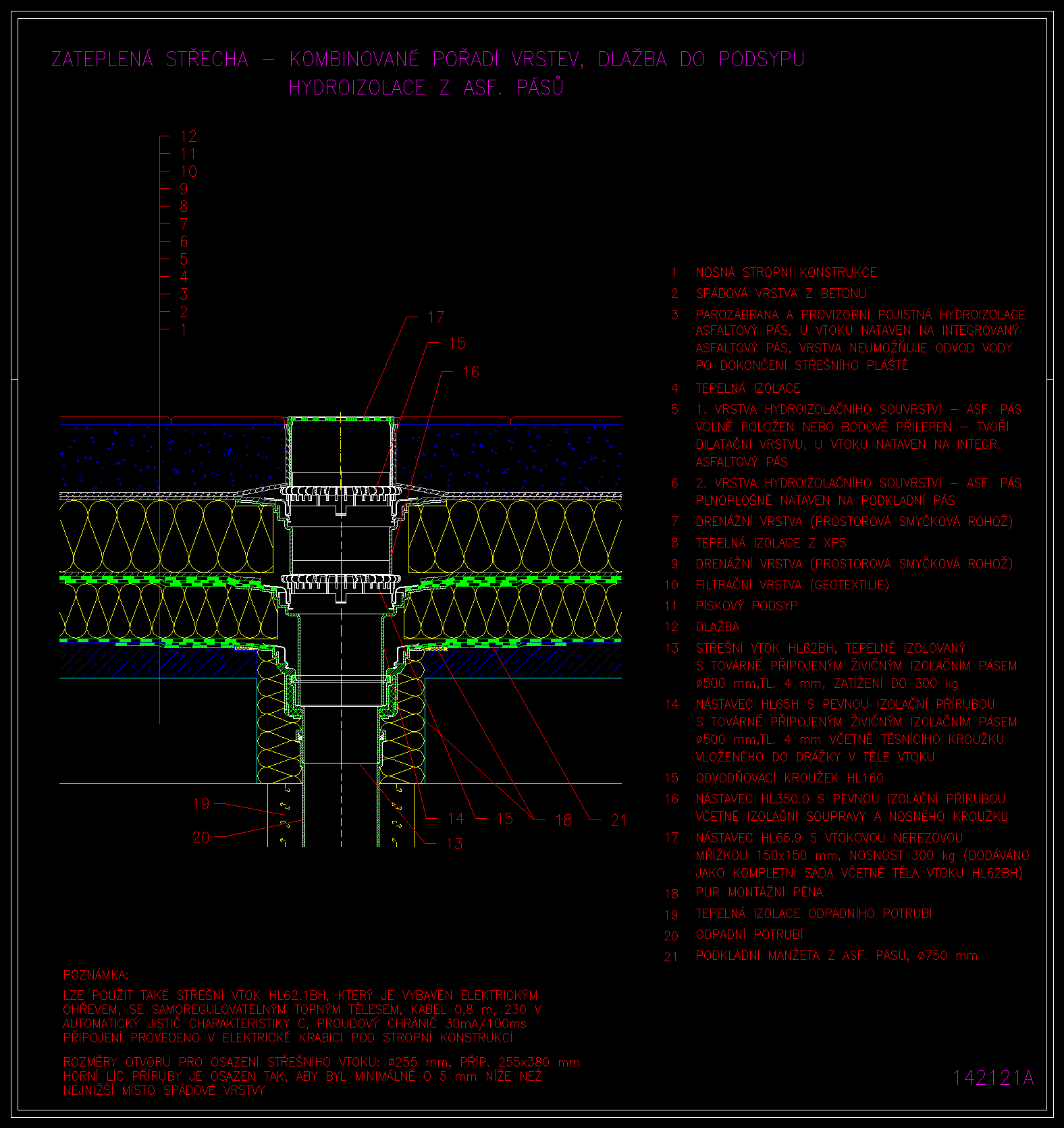Viewport: 1064px width, 1128px height.
Task: Select note line starting 'LZE POUŽÍT TAKÉ STŘEŠNÍ VTOK HL62.1BH'
Action: (300, 996)
